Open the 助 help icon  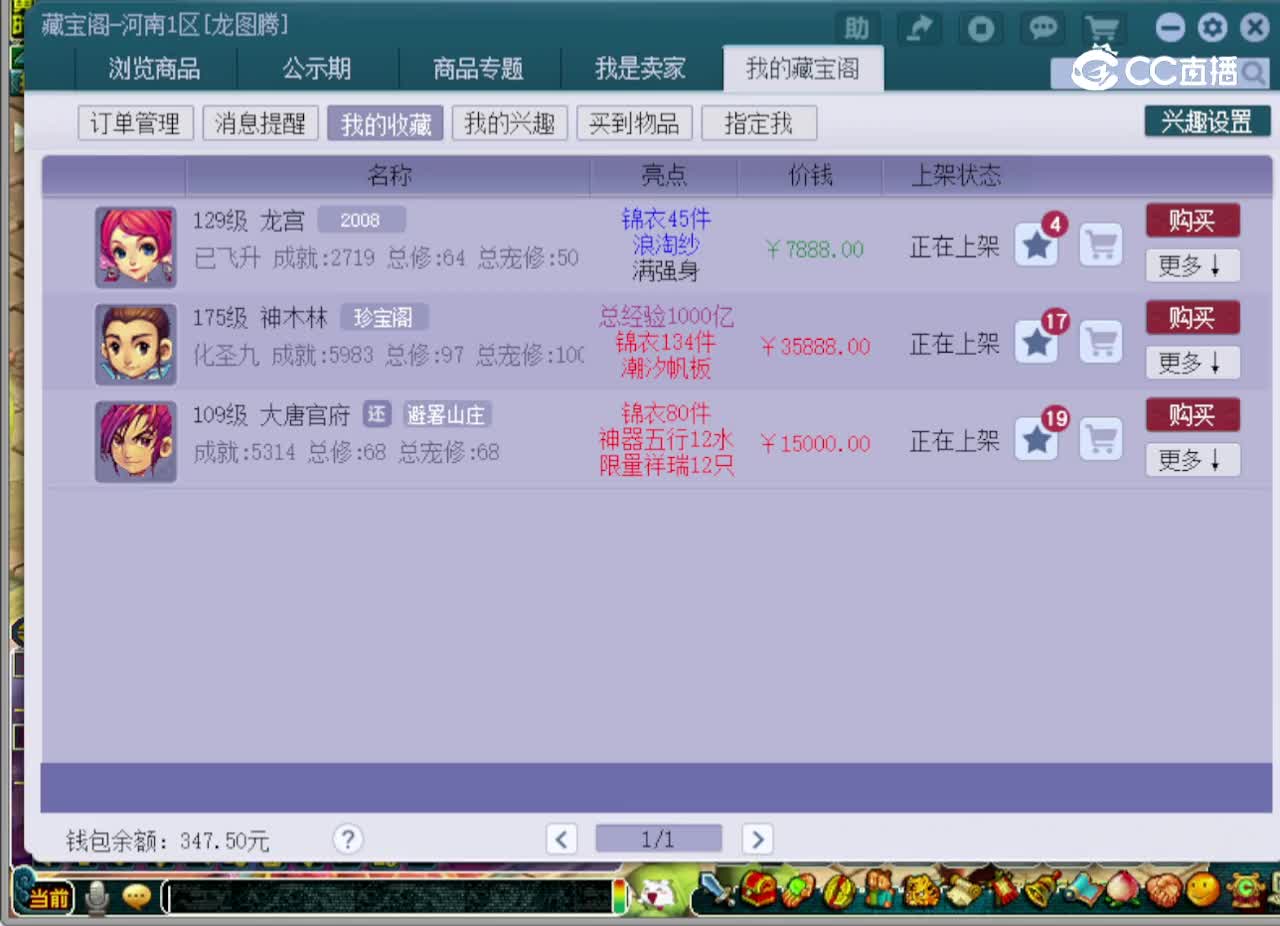[x=856, y=29]
